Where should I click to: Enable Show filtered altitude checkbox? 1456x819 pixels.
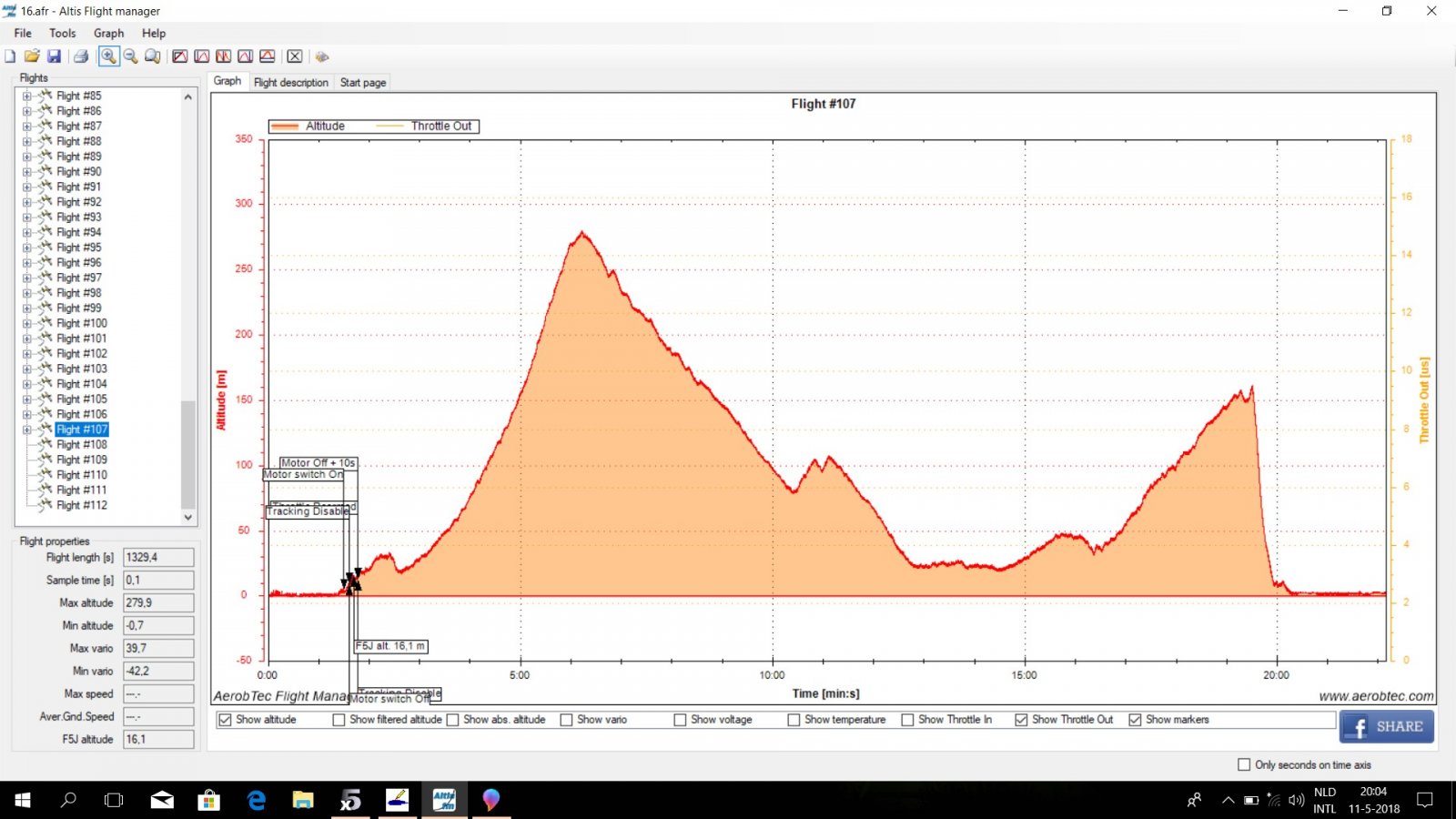pos(339,720)
